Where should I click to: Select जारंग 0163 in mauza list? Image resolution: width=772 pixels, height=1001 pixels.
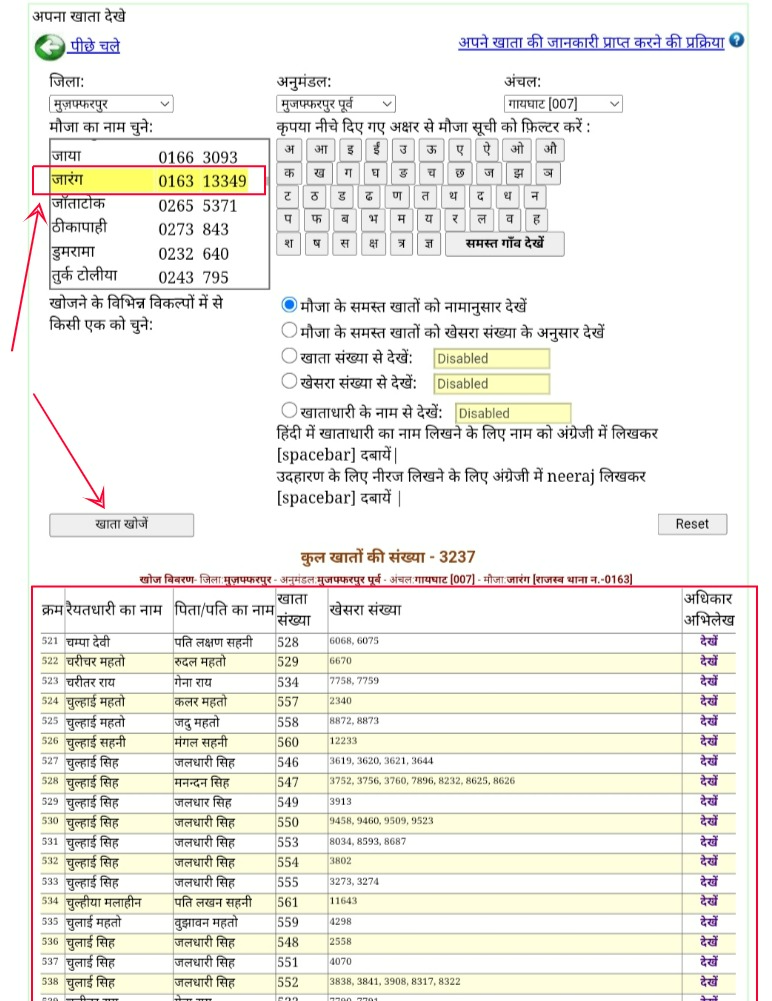tap(147, 181)
